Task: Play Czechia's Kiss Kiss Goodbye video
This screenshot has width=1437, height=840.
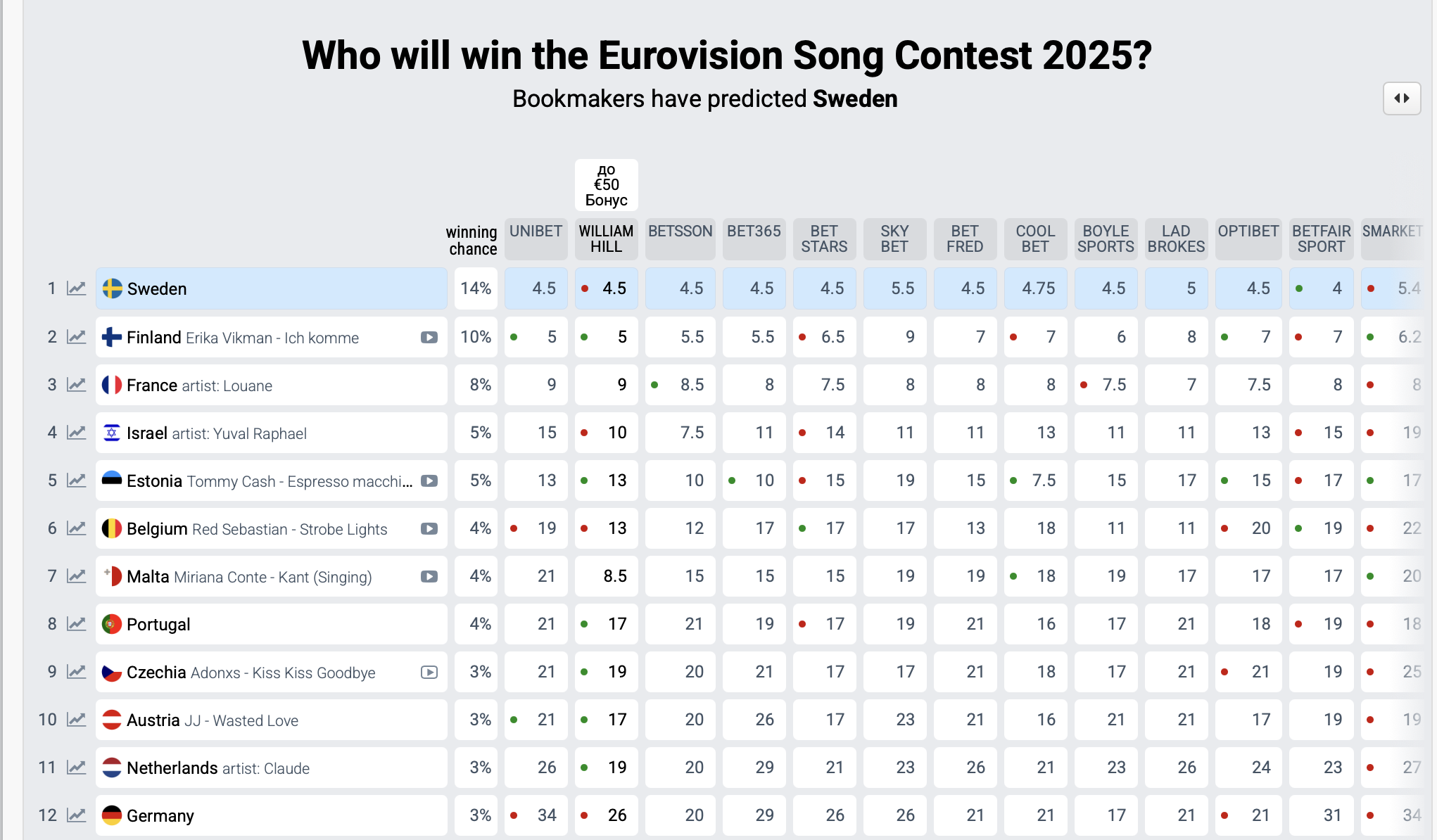Action: coord(429,673)
